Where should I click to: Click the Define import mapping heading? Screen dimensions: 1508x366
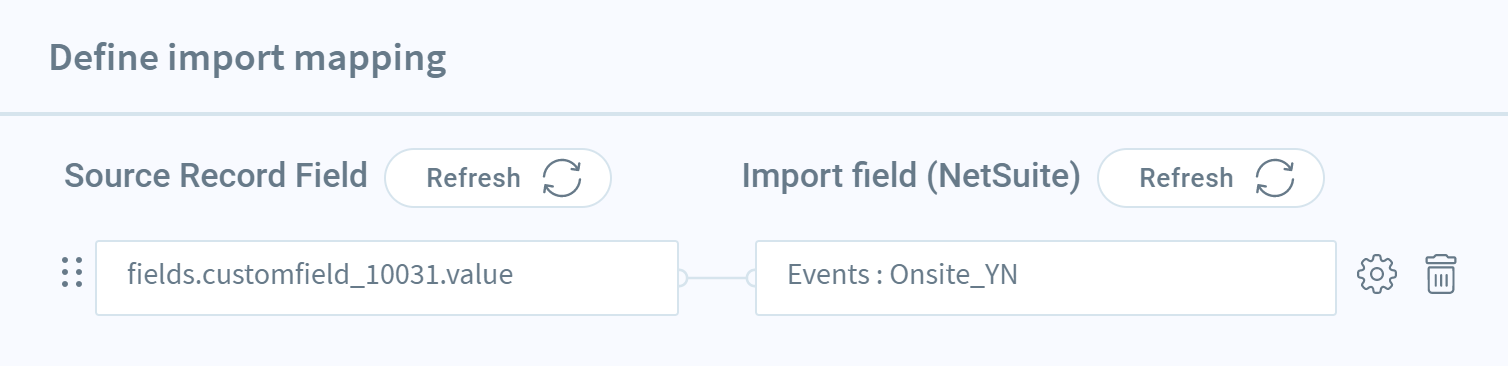[247, 58]
